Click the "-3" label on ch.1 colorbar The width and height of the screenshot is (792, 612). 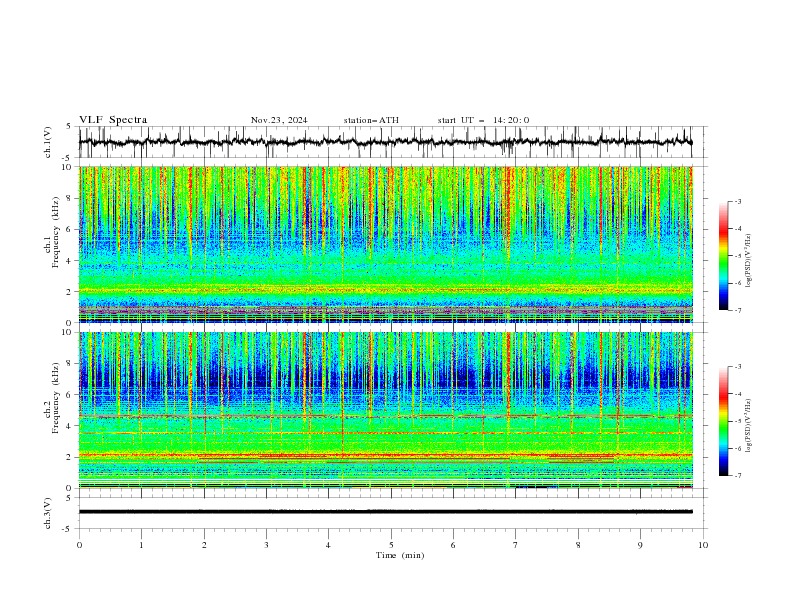(x=738, y=201)
